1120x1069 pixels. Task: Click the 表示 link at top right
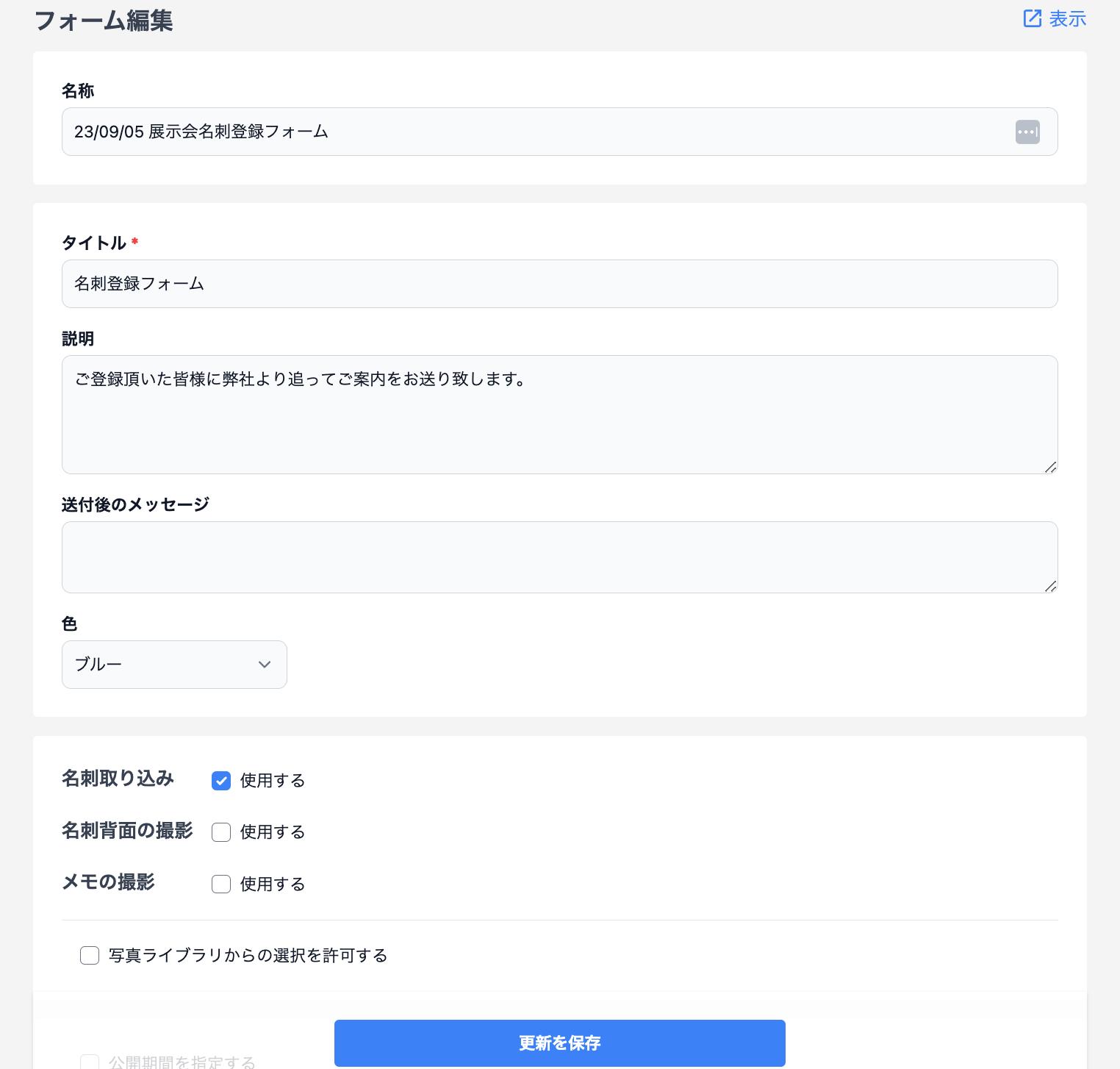[1067, 18]
